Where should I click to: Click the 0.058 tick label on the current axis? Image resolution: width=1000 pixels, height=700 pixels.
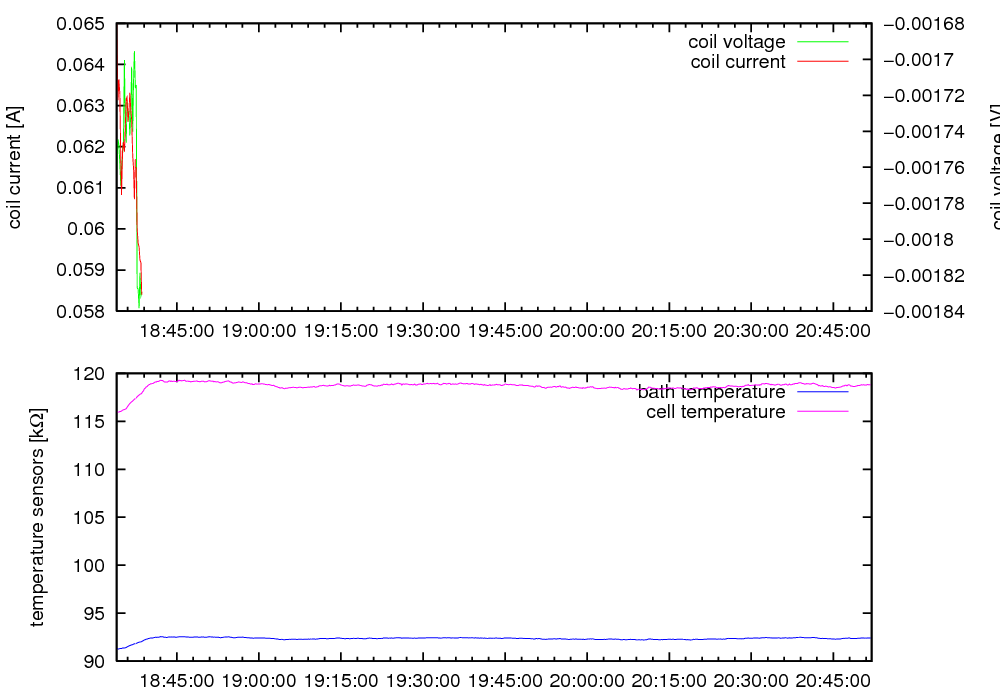[x=81, y=311]
